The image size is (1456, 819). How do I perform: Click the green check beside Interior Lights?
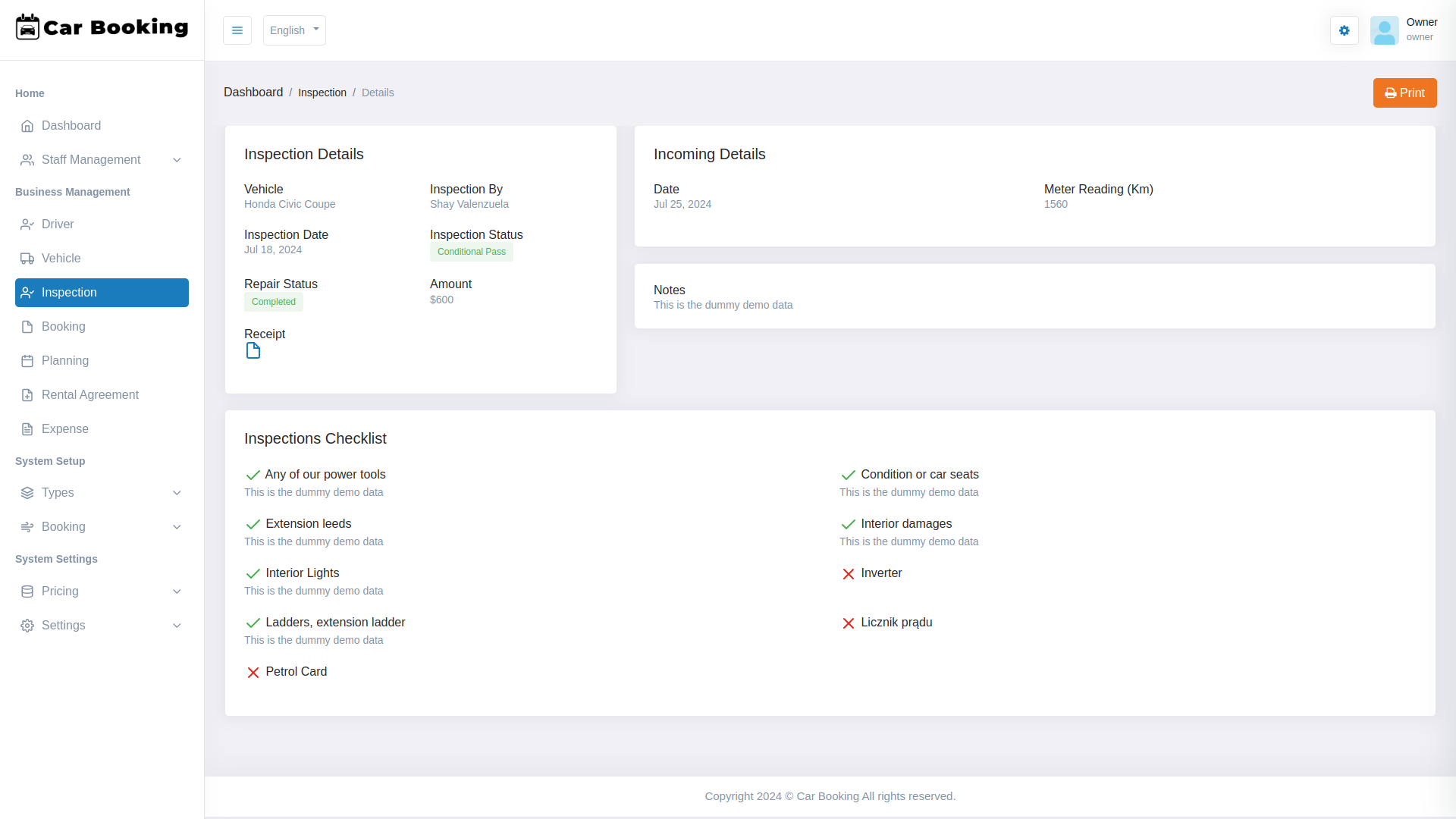tap(253, 573)
